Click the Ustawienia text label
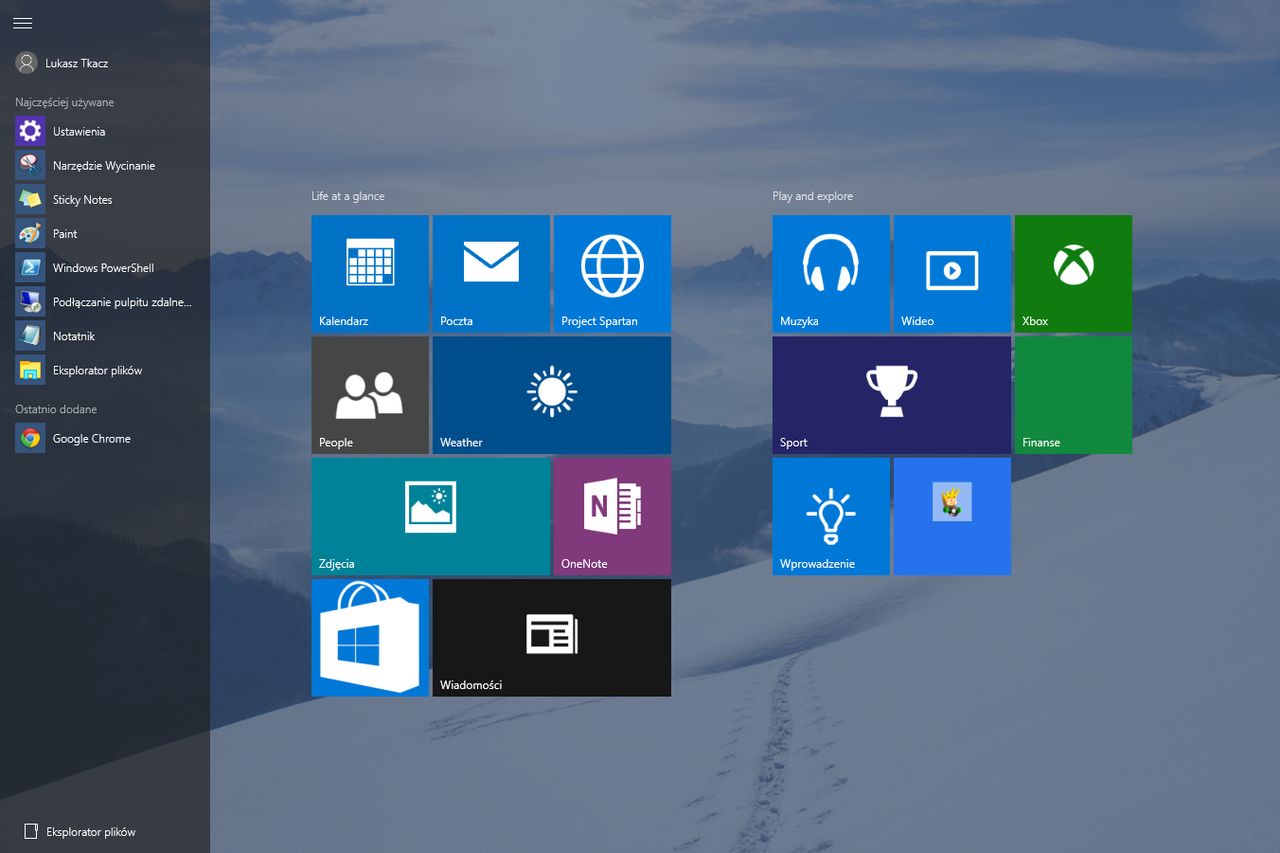Image resolution: width=1280 pixels, height=853 pixels. point(79,132)
